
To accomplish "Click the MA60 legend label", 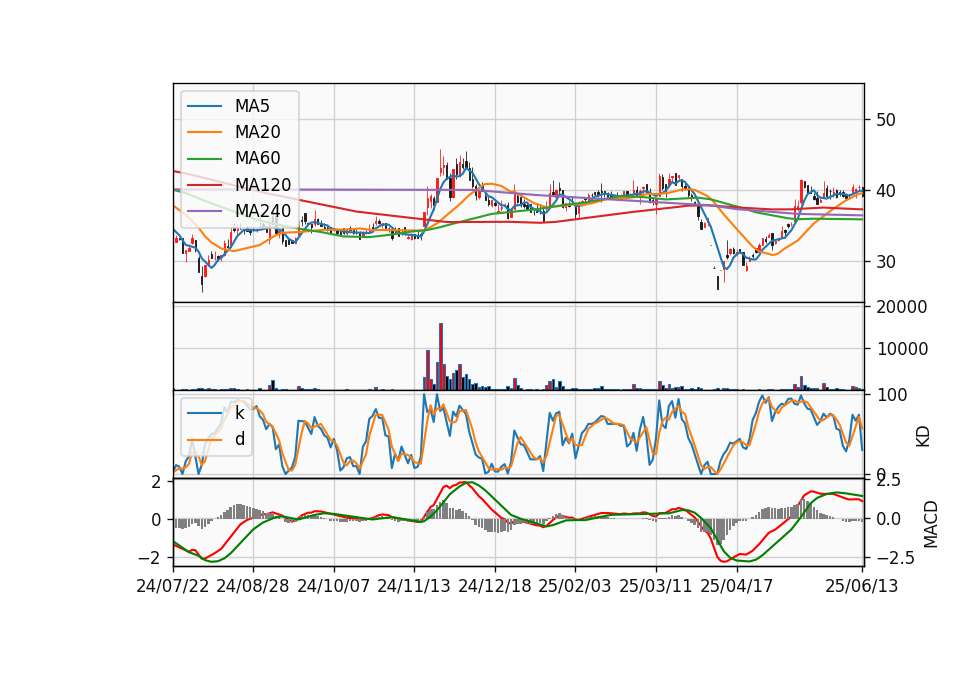I will coord(257,158).
